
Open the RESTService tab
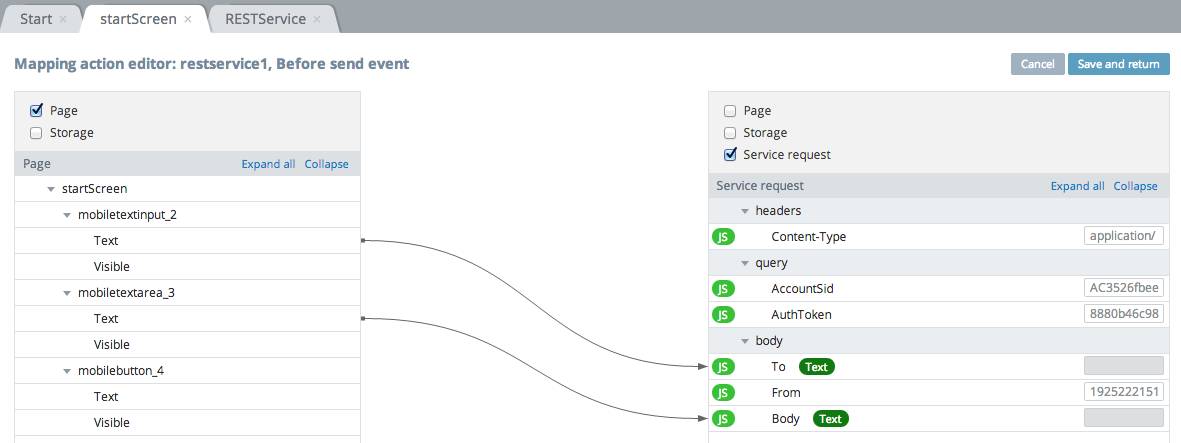point(265,19)
